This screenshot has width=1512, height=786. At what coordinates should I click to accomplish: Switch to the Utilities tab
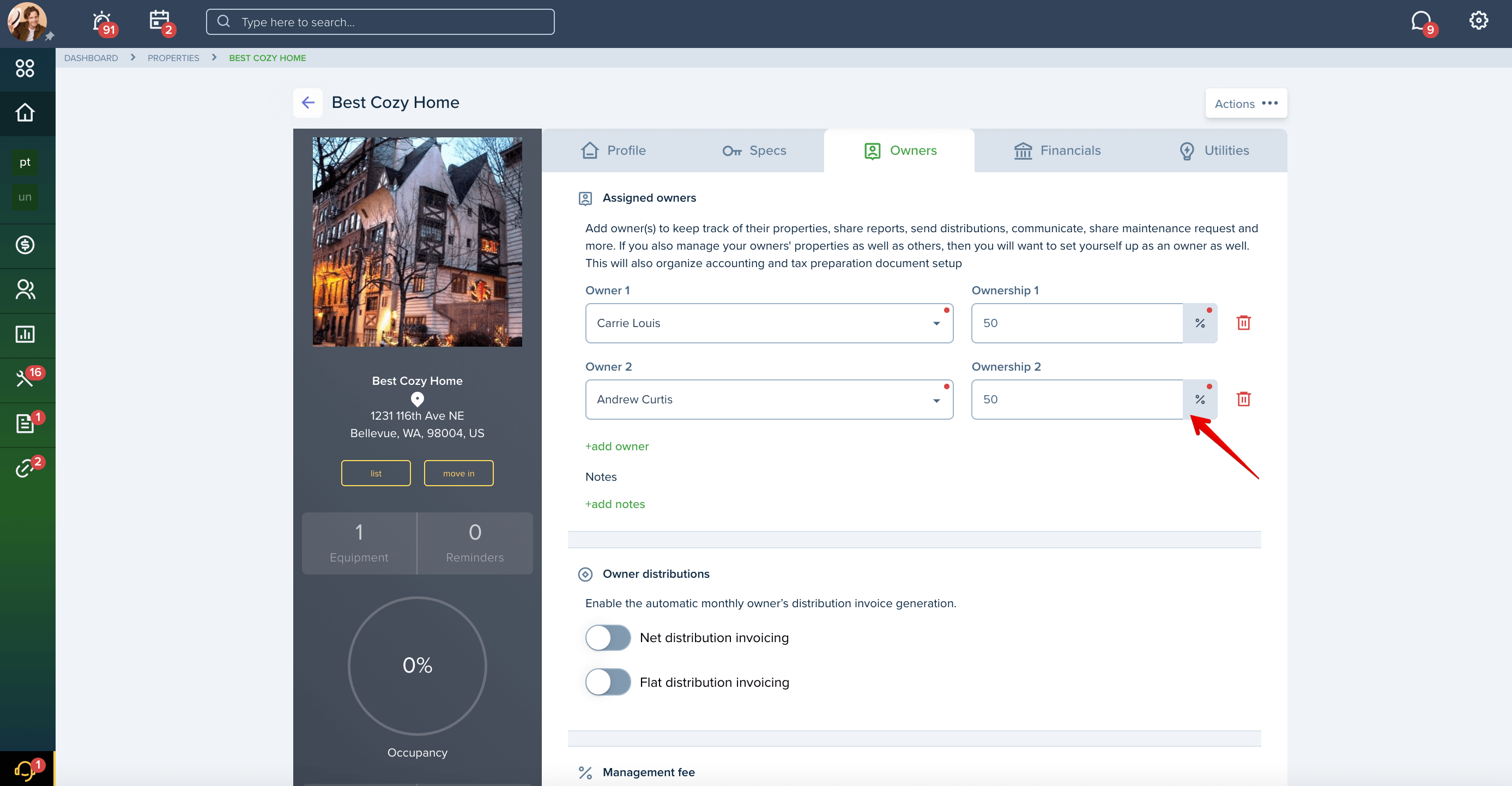(1214, 150)
